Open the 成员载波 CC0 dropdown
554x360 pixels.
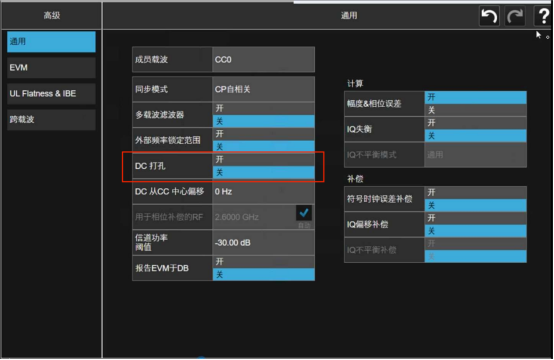tap(263, 59)
